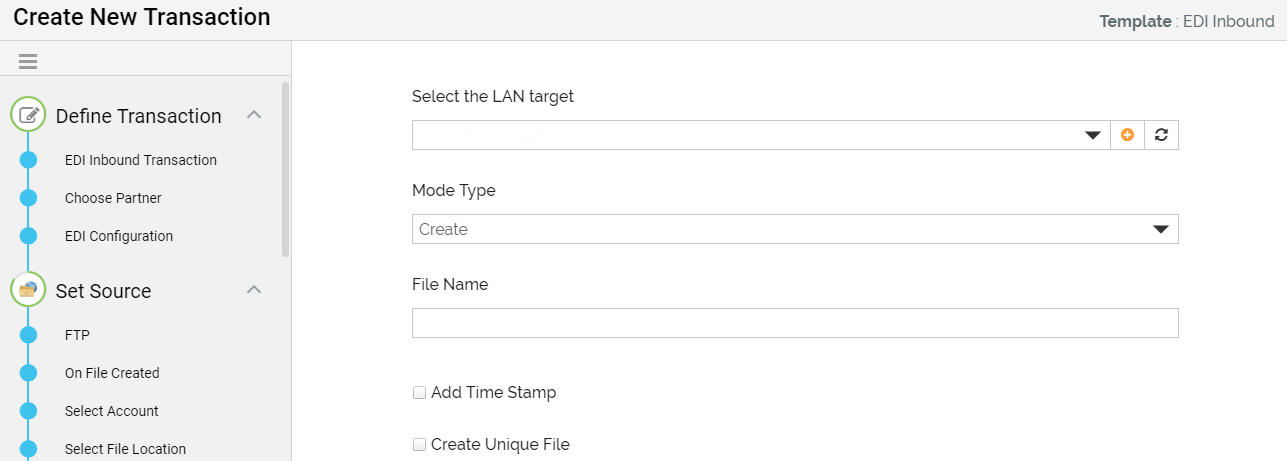Enable the Add Time Stamp checkbox

pos(420,393)
